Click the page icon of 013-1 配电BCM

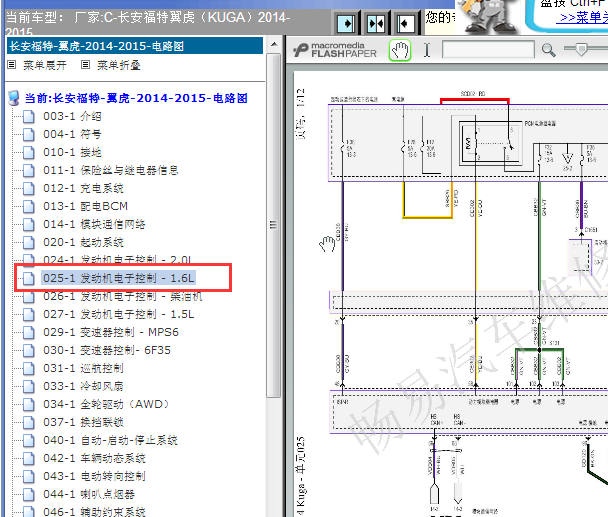point(28,206)
